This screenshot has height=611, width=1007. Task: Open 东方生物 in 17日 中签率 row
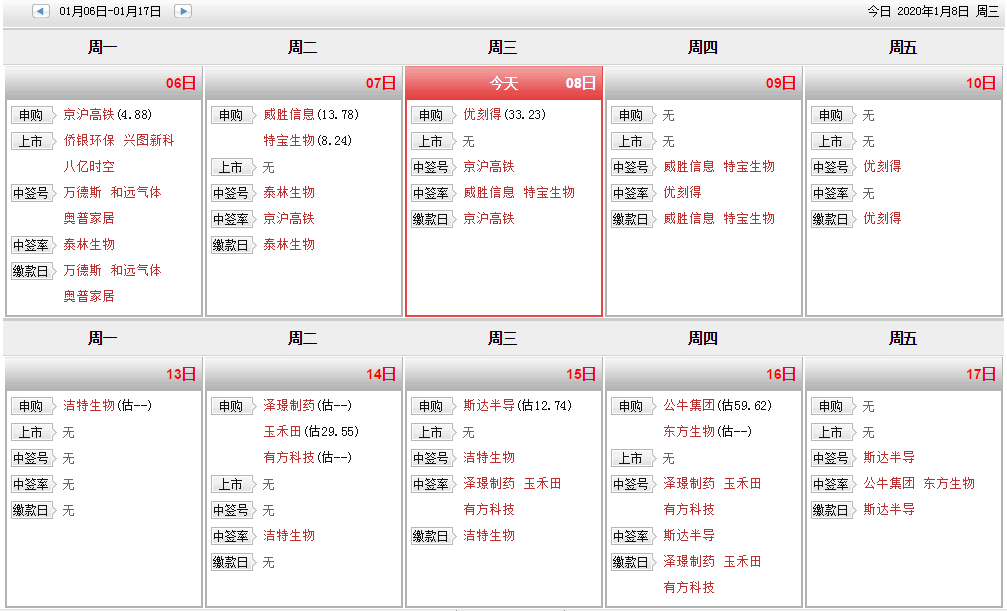coord(949,483)
